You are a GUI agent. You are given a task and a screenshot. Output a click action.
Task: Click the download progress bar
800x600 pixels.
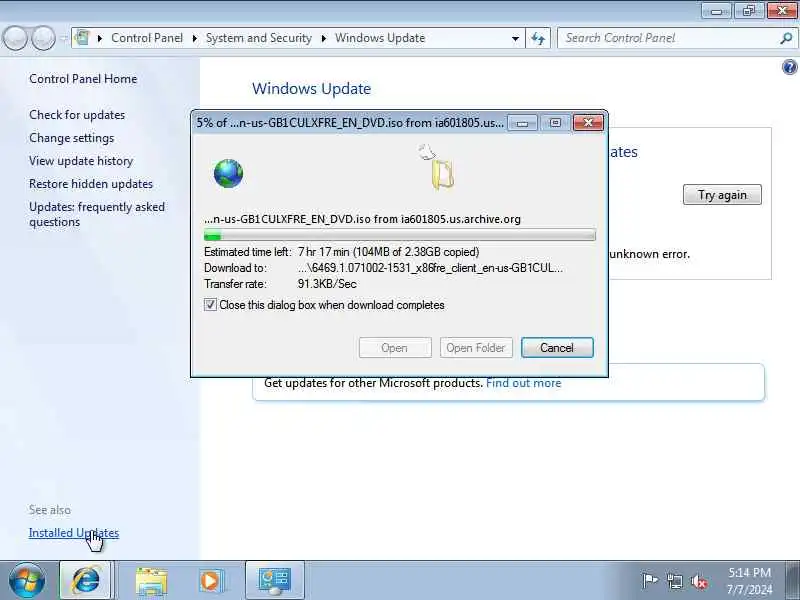coord(399,236)
